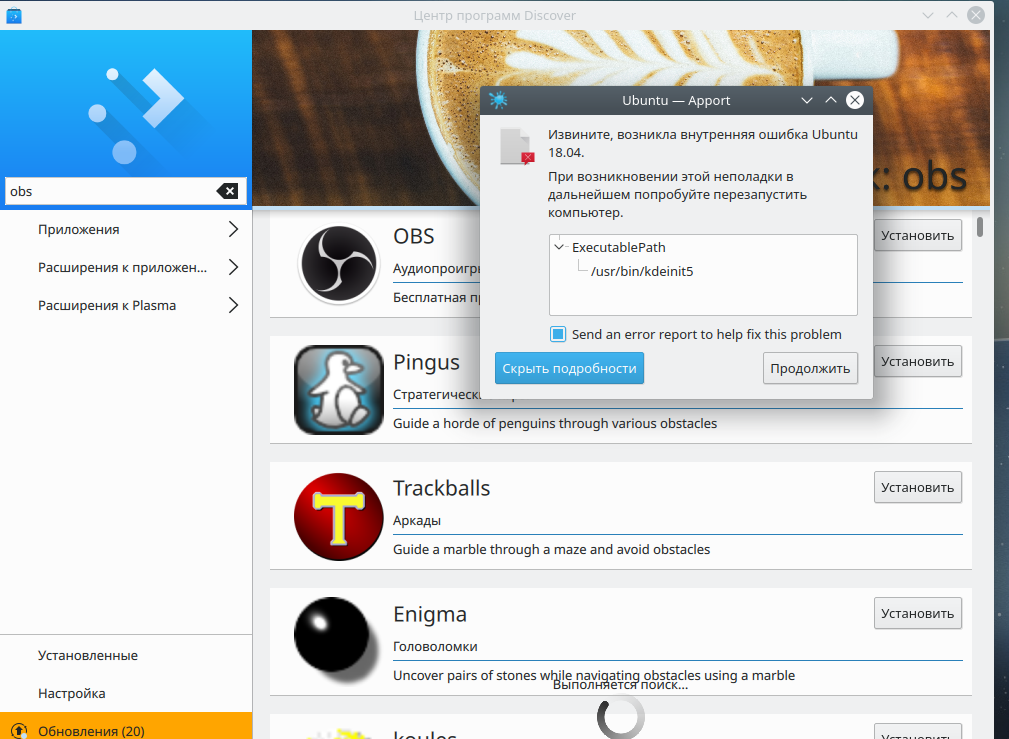
Task: Maximize Discover window via title bar up chevron
Action: click(952, 15)
